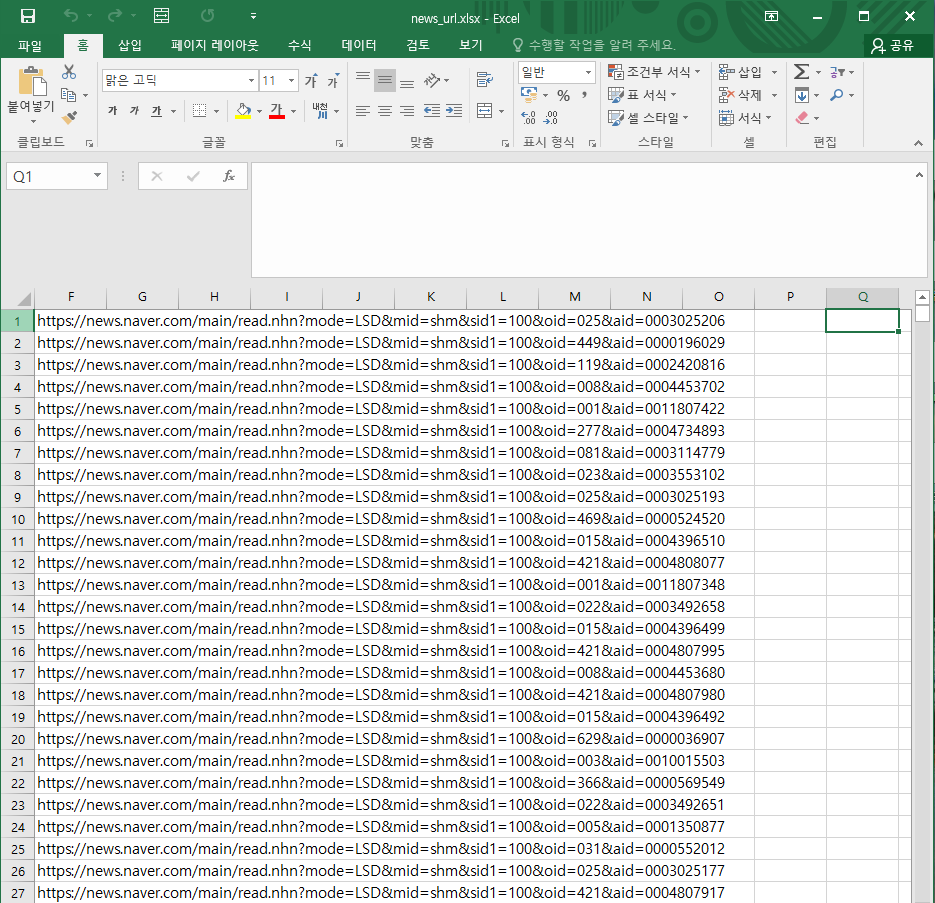Align text left
The height and width of the screenshot is (903, 935).
tap(363, 111)
